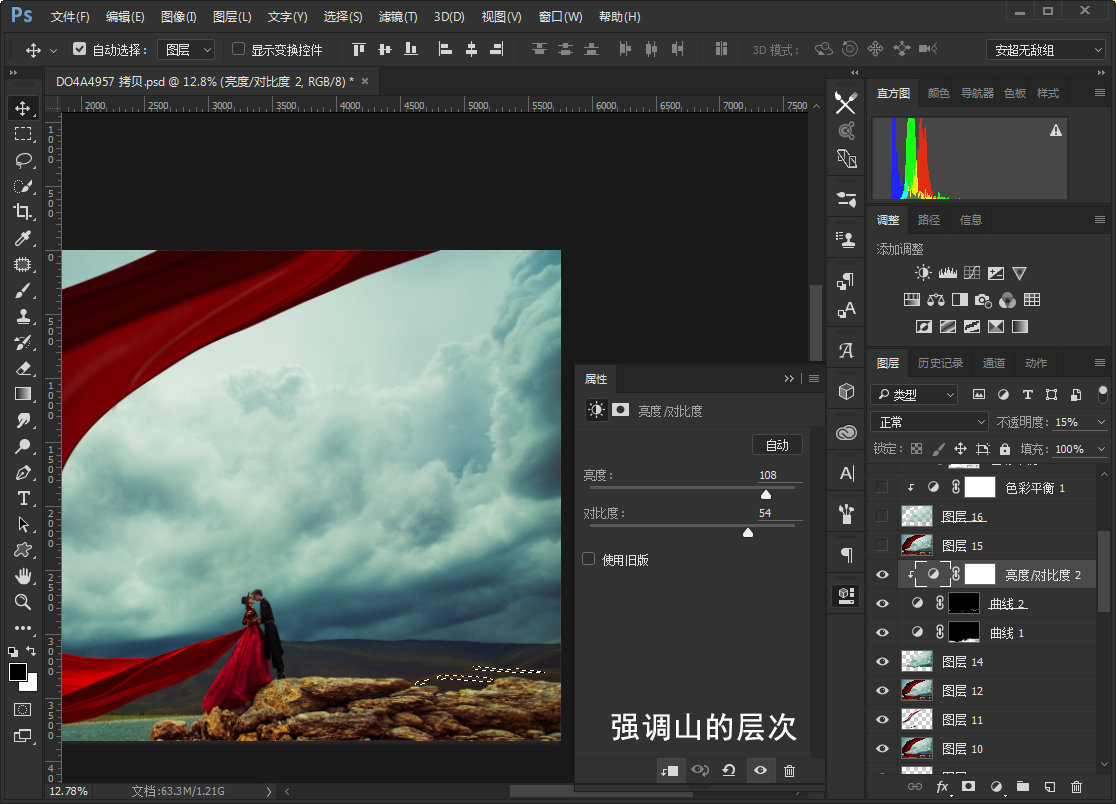Select the Eraser tool
Image resolution: width=1116 pixels, height=804 pixels.
tap(23, 369)
